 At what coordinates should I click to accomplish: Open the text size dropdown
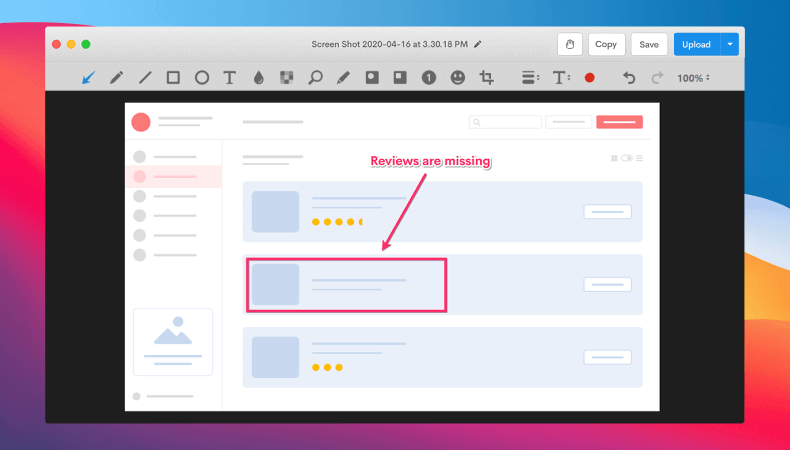coord(561,77)
